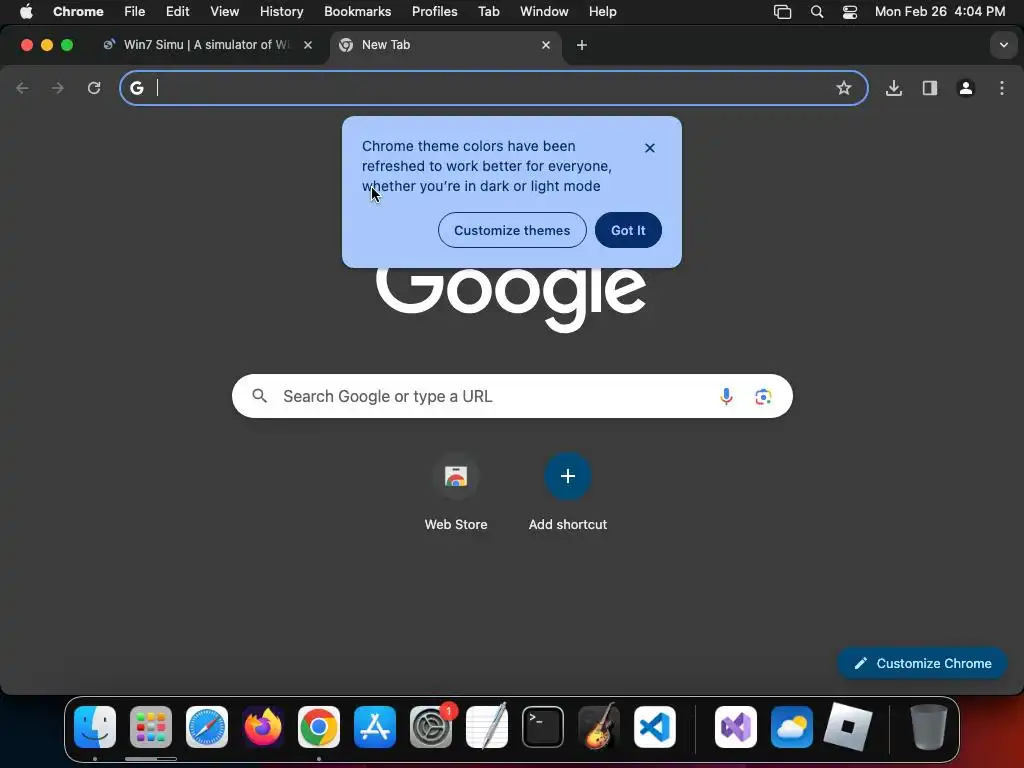Open the View menu
This screenshot has height=768, width=1024.
click(x=224, y=12)
